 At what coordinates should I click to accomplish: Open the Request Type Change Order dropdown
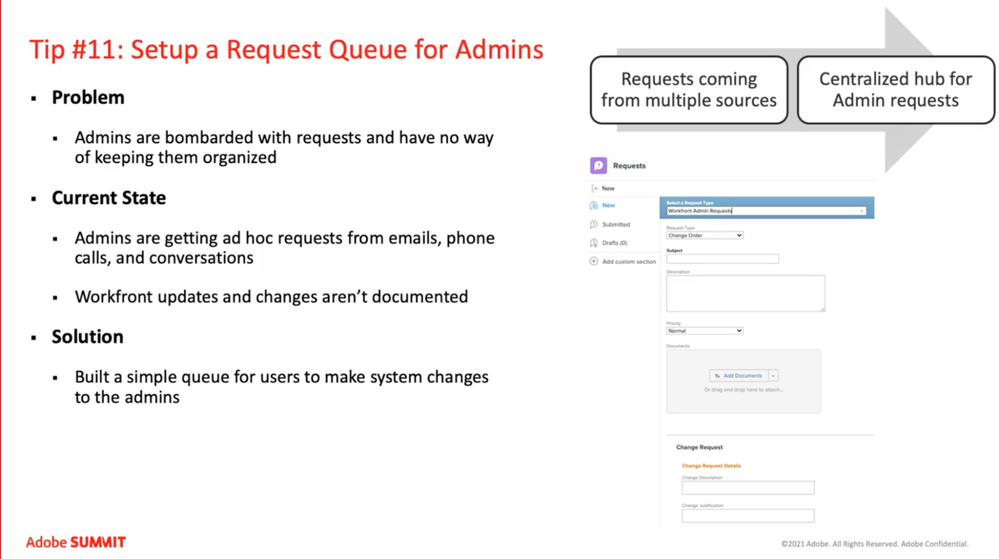pyautogui.click(x=705, y=236)
